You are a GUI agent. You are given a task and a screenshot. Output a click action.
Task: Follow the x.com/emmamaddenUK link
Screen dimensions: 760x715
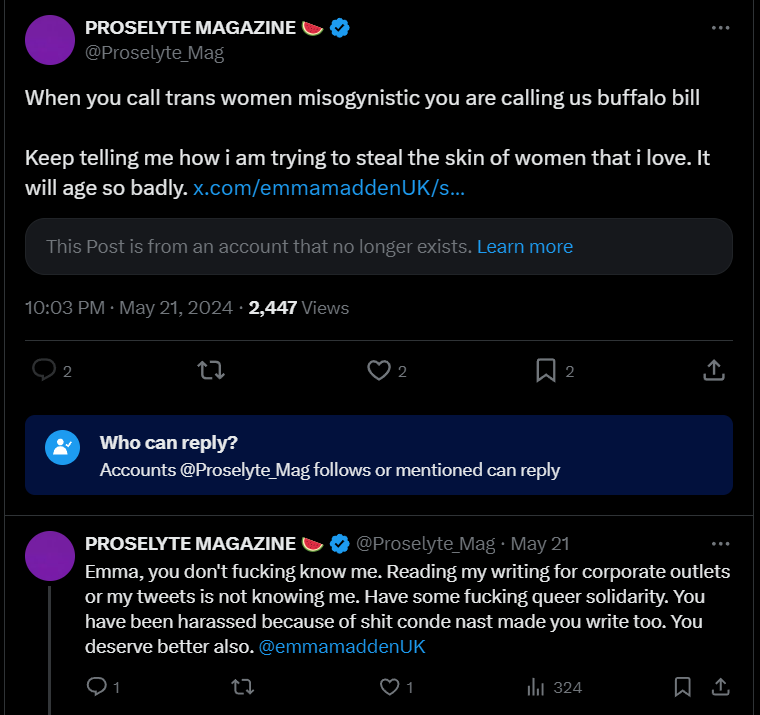point(329,188)
